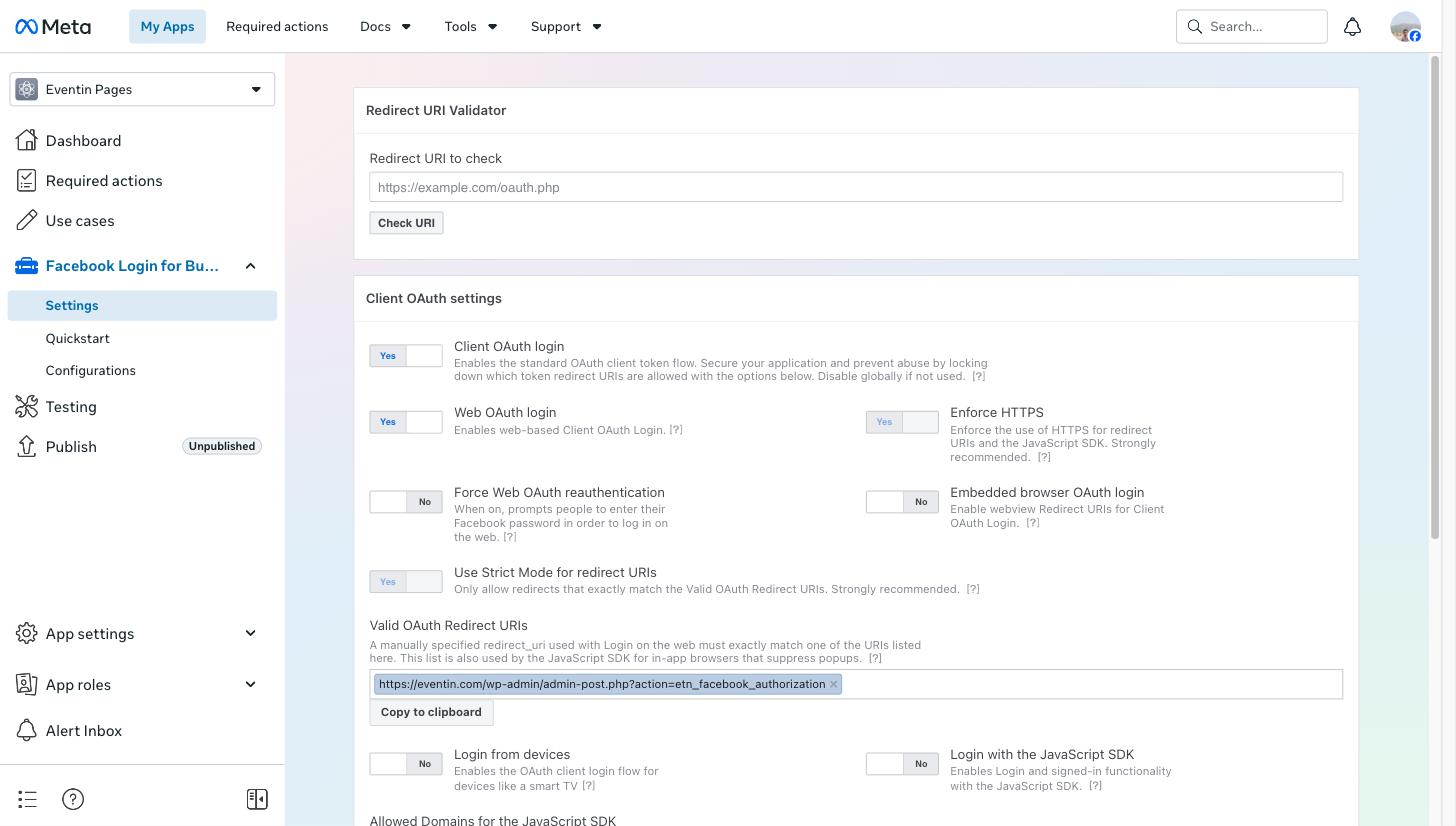Open help tooltip for Force Web OAuth reauthentication
The height and width of the screenshot is (826, 1456).
pos(510,537)
